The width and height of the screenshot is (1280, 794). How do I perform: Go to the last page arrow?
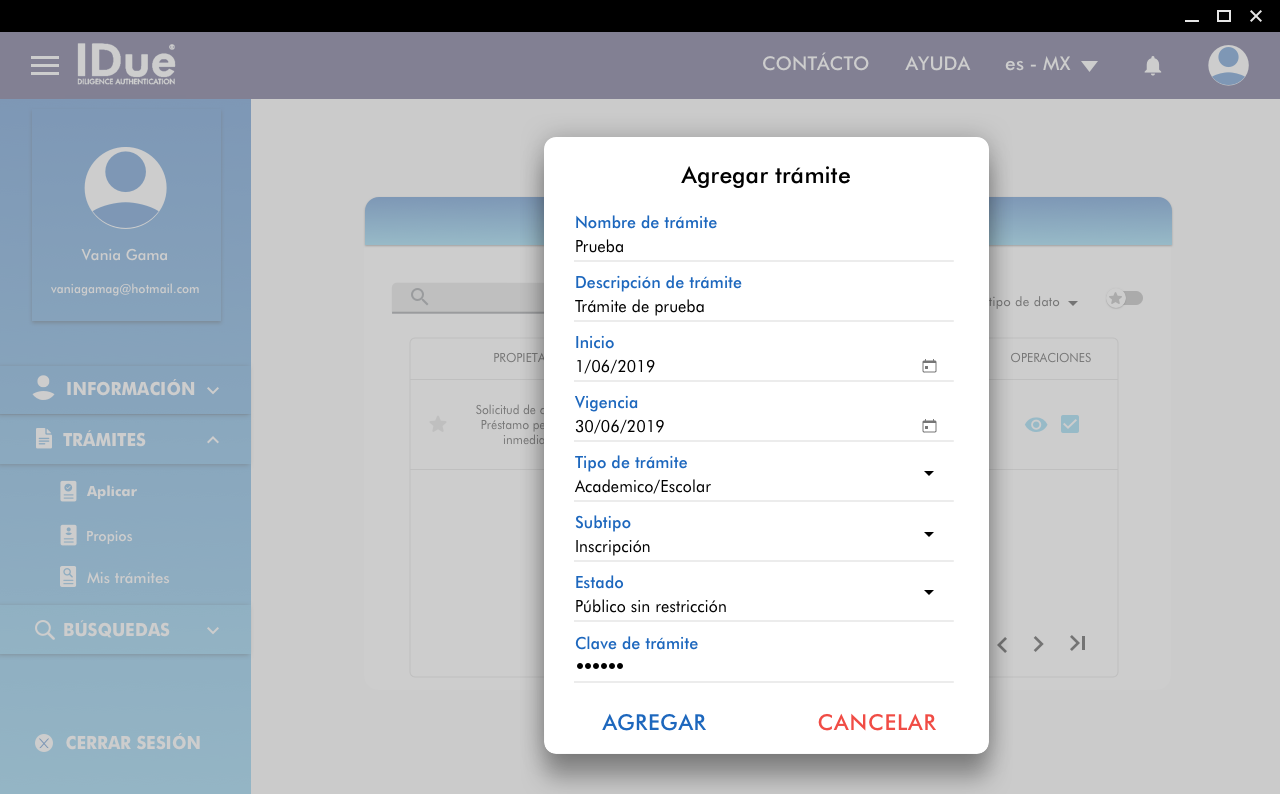[x=1077, y=644]
